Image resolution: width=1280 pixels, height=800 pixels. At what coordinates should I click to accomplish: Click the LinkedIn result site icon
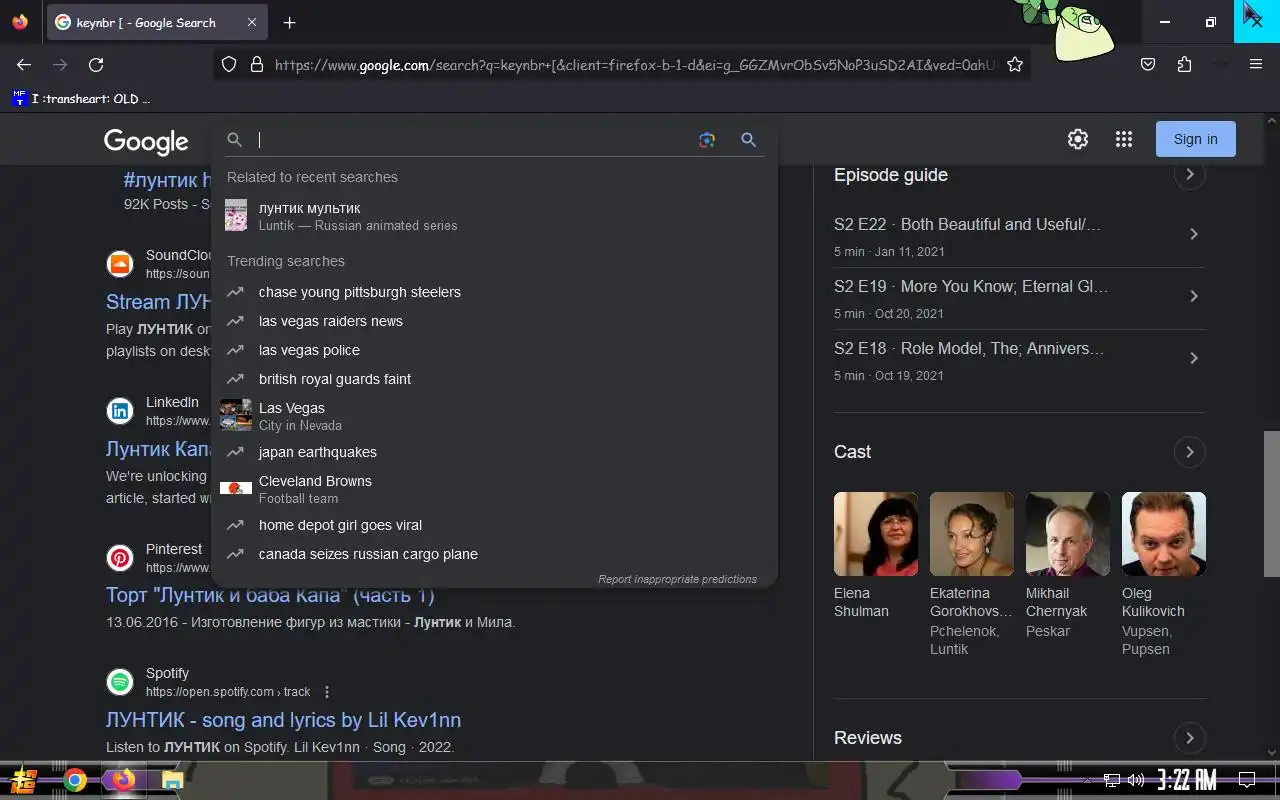click(120, 411)
